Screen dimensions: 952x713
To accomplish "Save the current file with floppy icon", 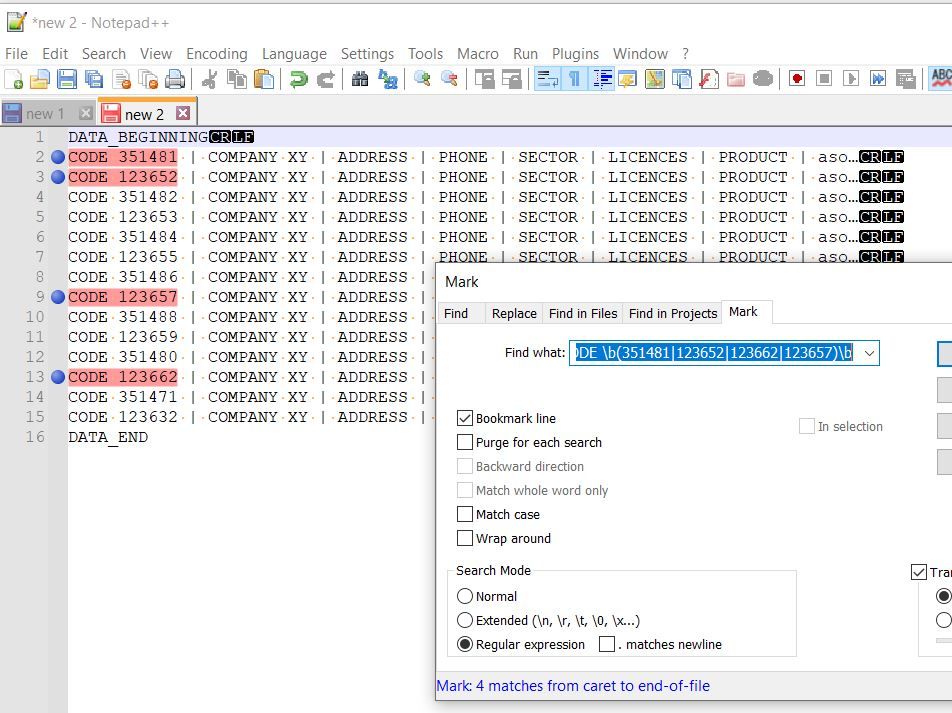I will point(67,79).
